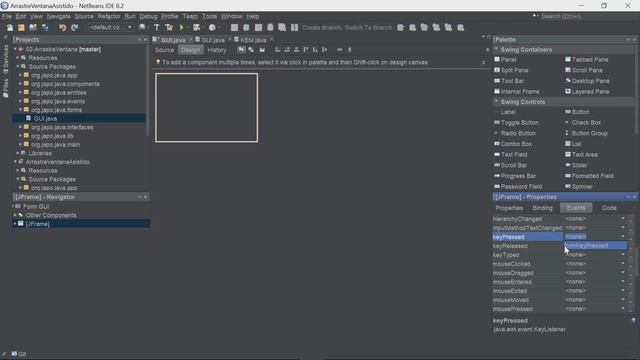Open dropdown for mouseClicked event
The width and height of the screenshot is (640, 360).
623,264
